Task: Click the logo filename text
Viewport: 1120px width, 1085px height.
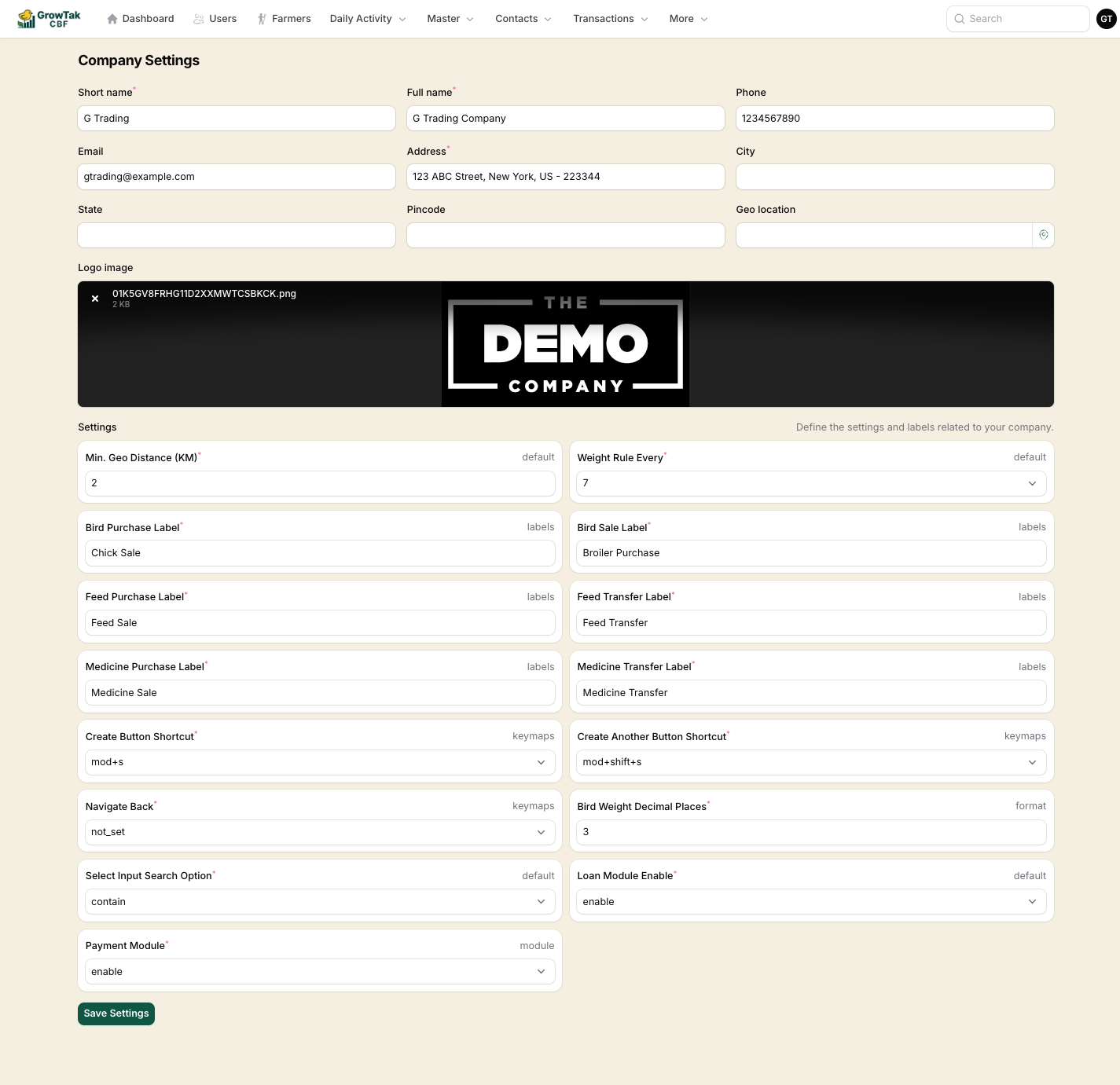Action: tap(204, 294)
